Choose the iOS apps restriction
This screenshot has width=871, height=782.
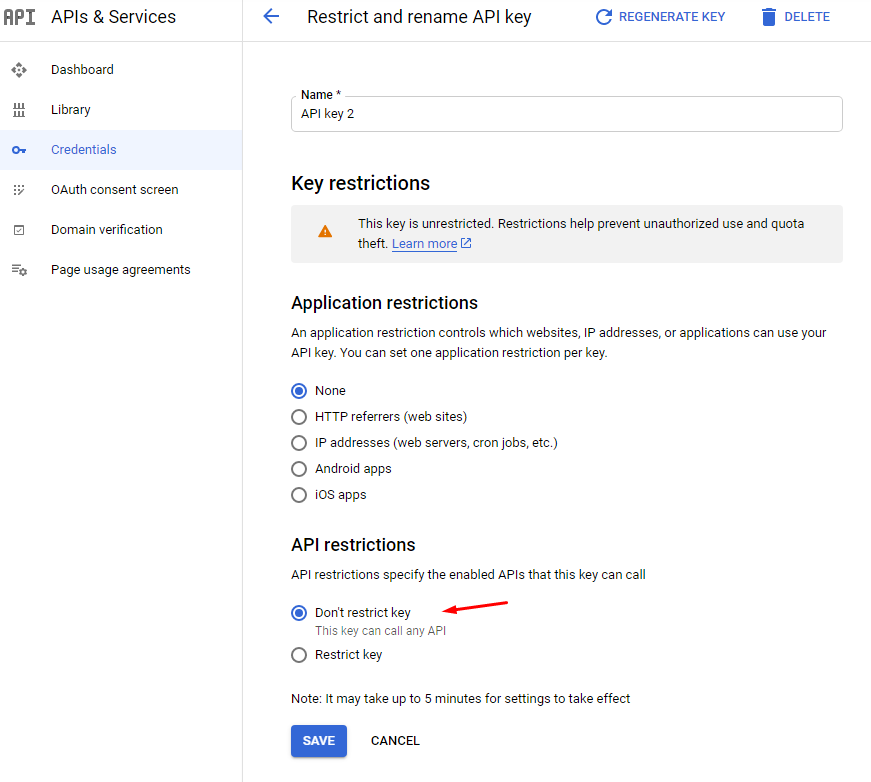299,494
